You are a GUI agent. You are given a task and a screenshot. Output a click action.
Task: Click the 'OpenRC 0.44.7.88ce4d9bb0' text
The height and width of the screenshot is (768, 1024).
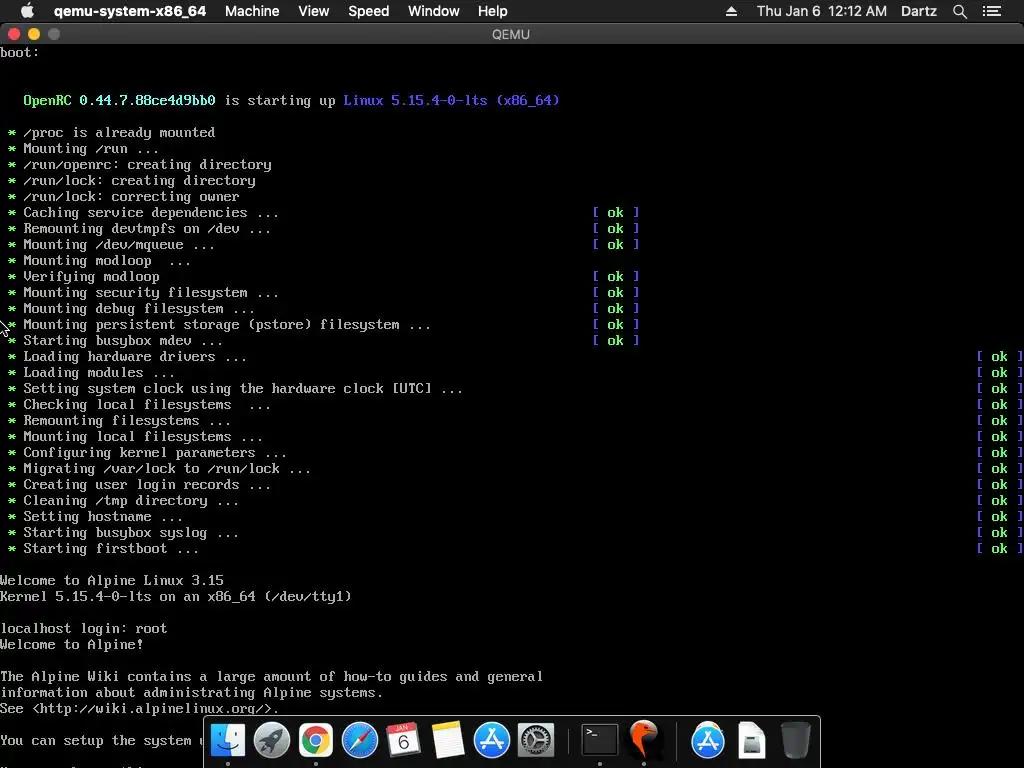(120, 100)
